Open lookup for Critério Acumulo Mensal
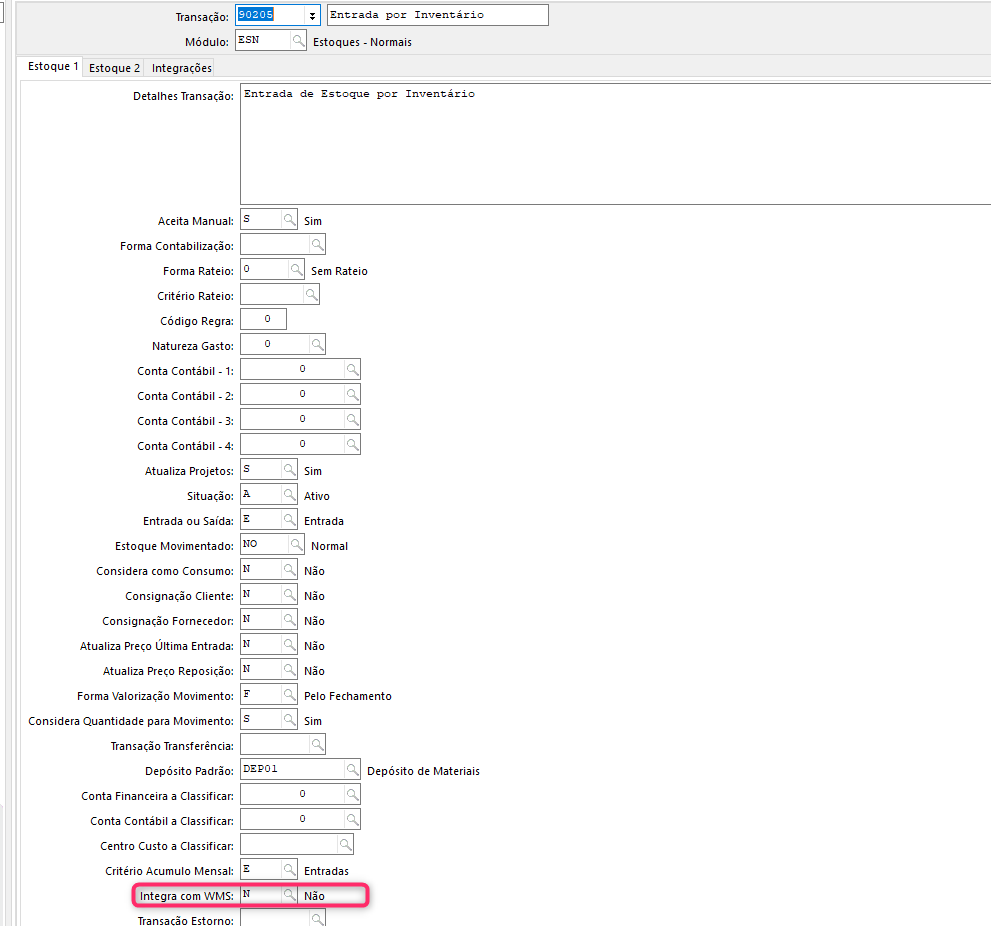Viewport: 991px width, 926px height. click(x=289, y=868)
